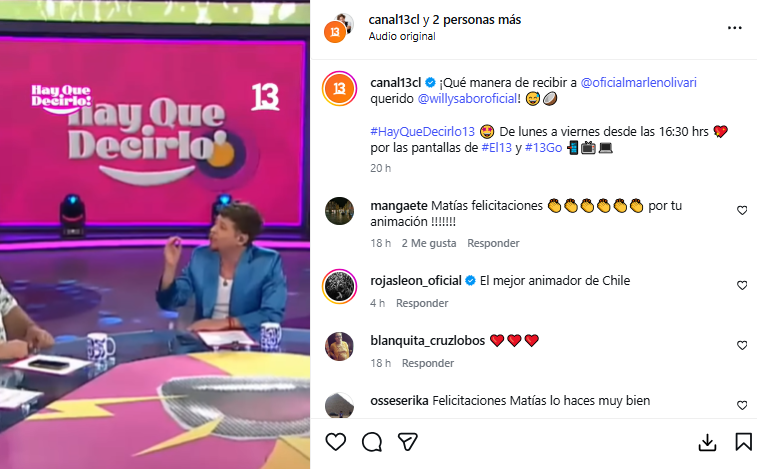Like rojasleon_oficial's comment heart
Image resolution: width=757 pixels, height=469 pixels.
pyautogui.click(x=742, y=285)
